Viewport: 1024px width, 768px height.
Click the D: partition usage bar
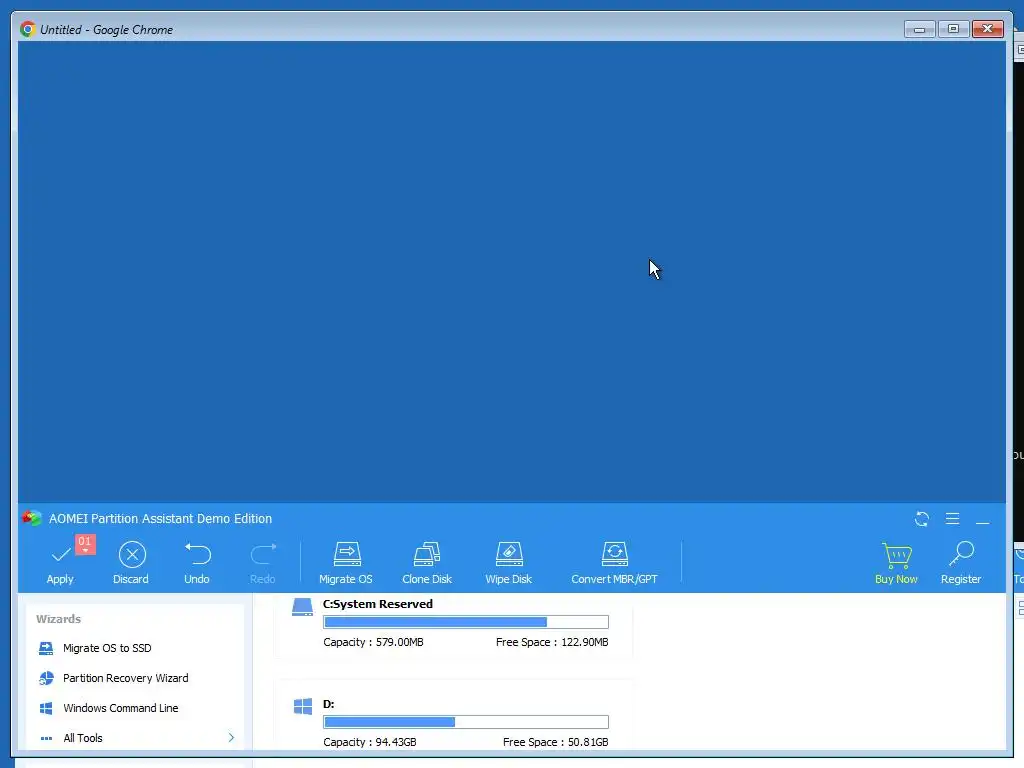pyautogui.click(x=466, y=722)
